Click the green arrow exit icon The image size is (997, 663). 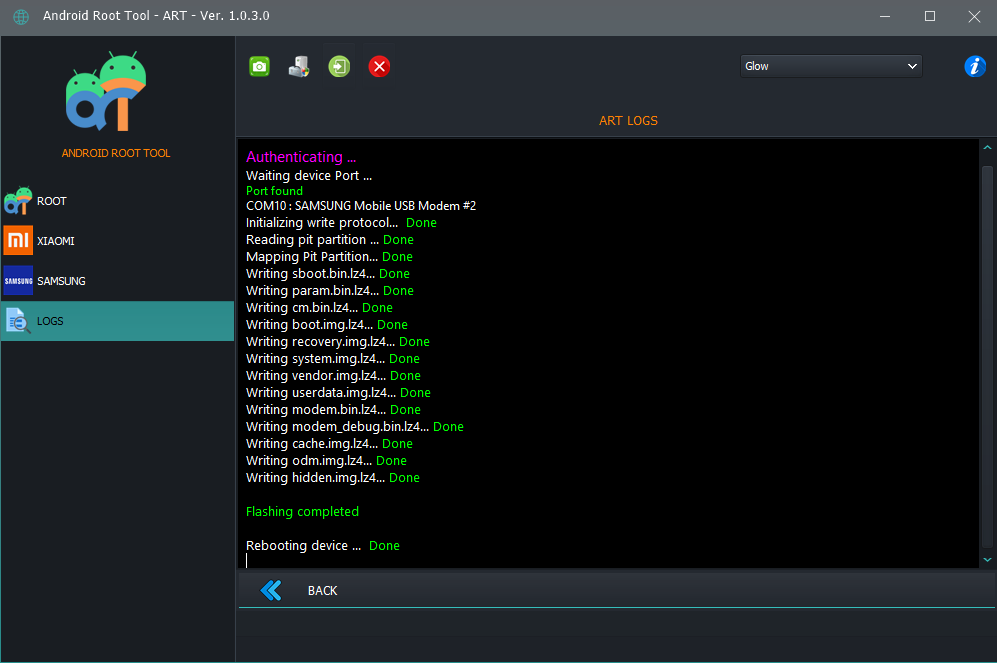tap(339, 66)
